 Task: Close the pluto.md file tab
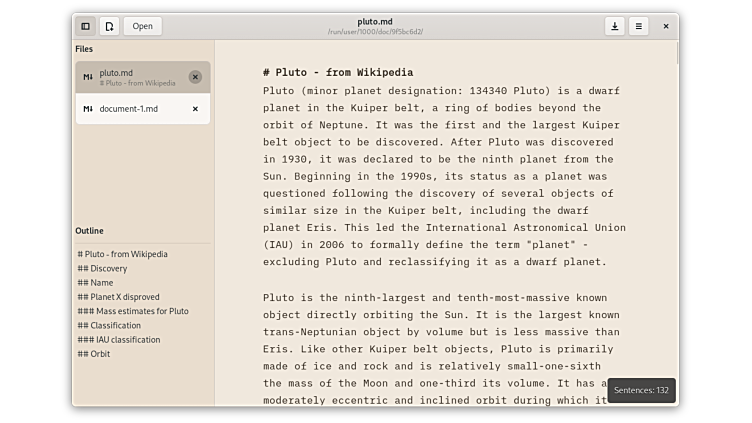tap(195, 77)
